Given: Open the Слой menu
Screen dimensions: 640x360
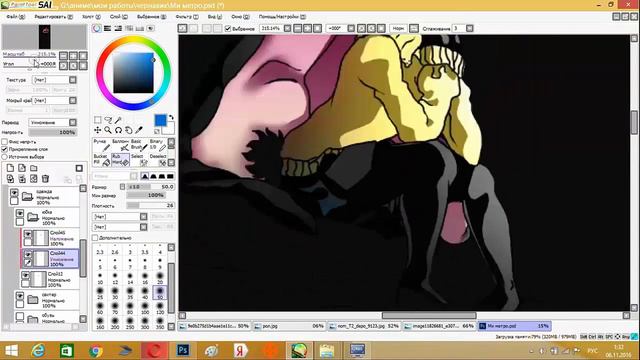Looking at the screenshot, I should pyautogui.click(x=119, y=17).
